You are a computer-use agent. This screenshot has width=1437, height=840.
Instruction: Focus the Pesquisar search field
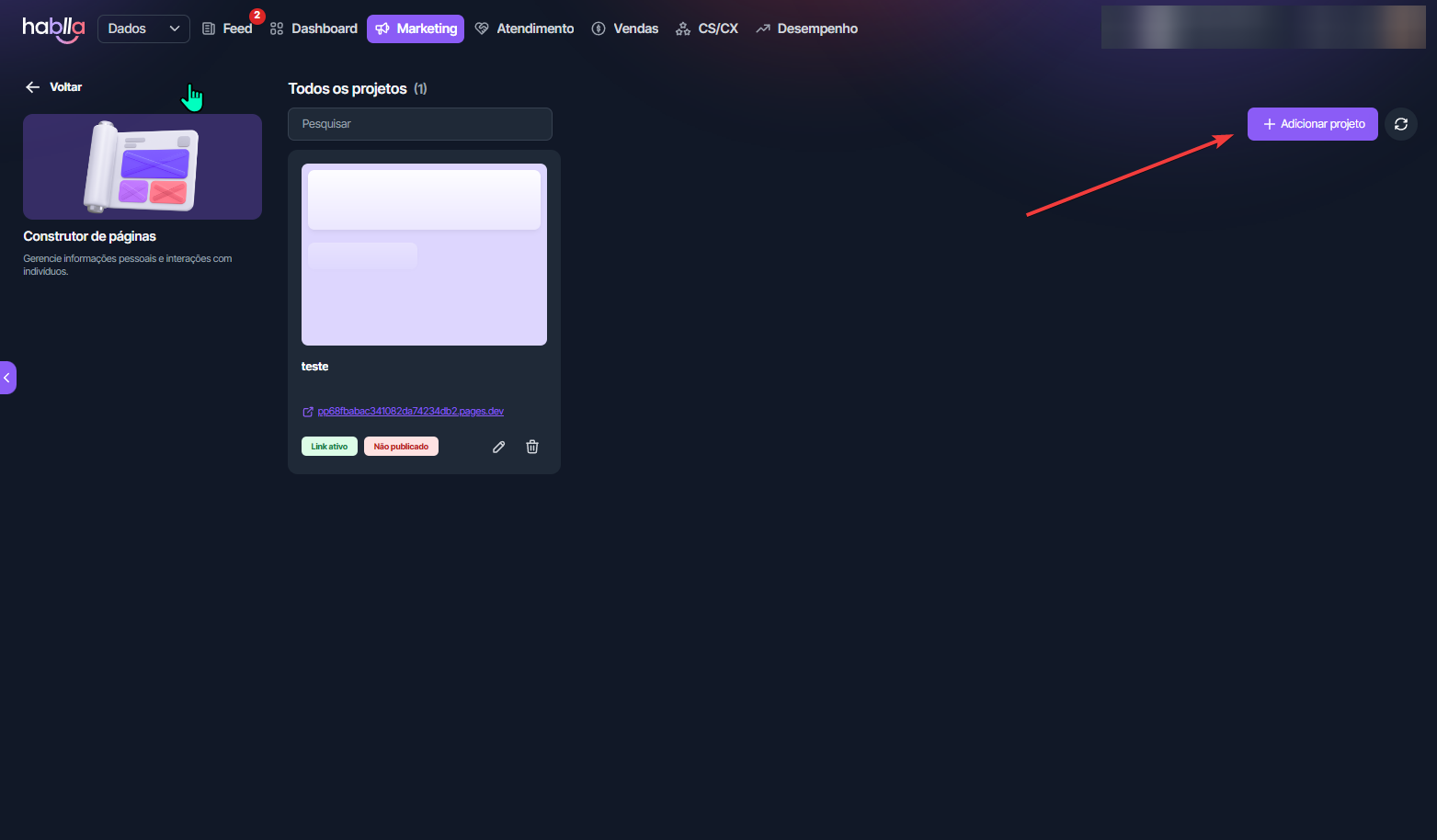click(420, 124)
